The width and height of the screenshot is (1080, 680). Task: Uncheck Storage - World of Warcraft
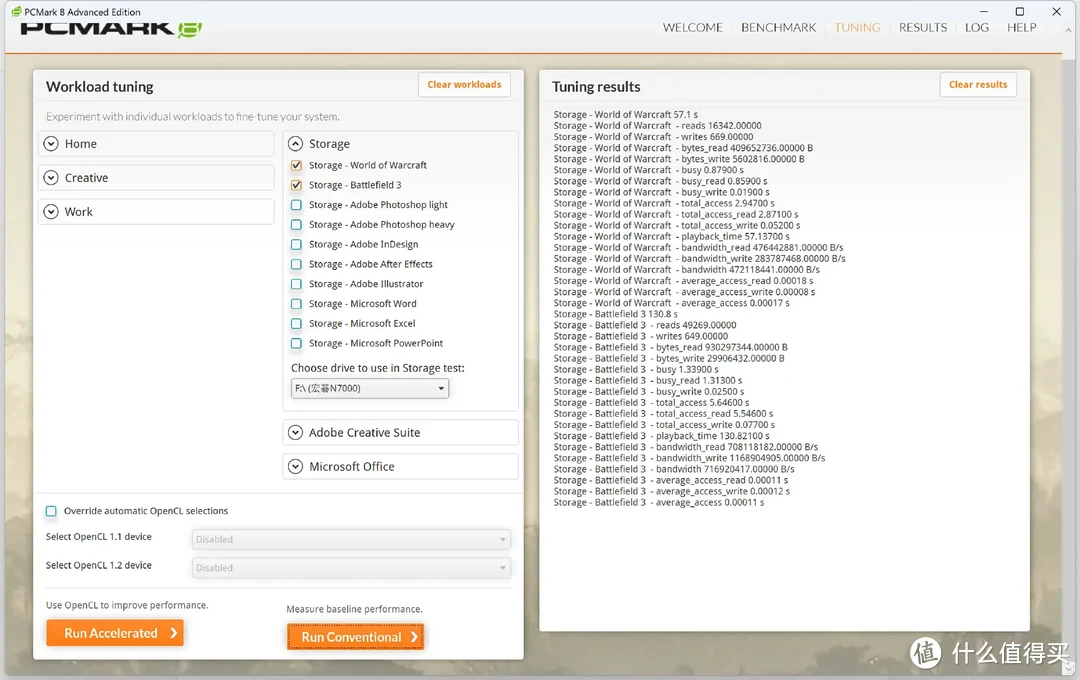[x=296, y=165]
